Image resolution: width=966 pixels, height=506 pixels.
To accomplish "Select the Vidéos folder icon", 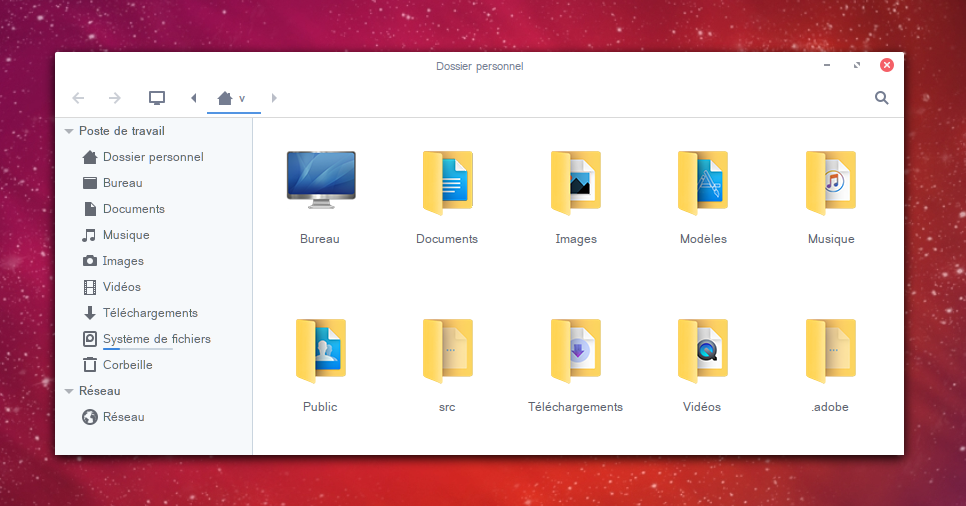I will (x=703, y=351).
